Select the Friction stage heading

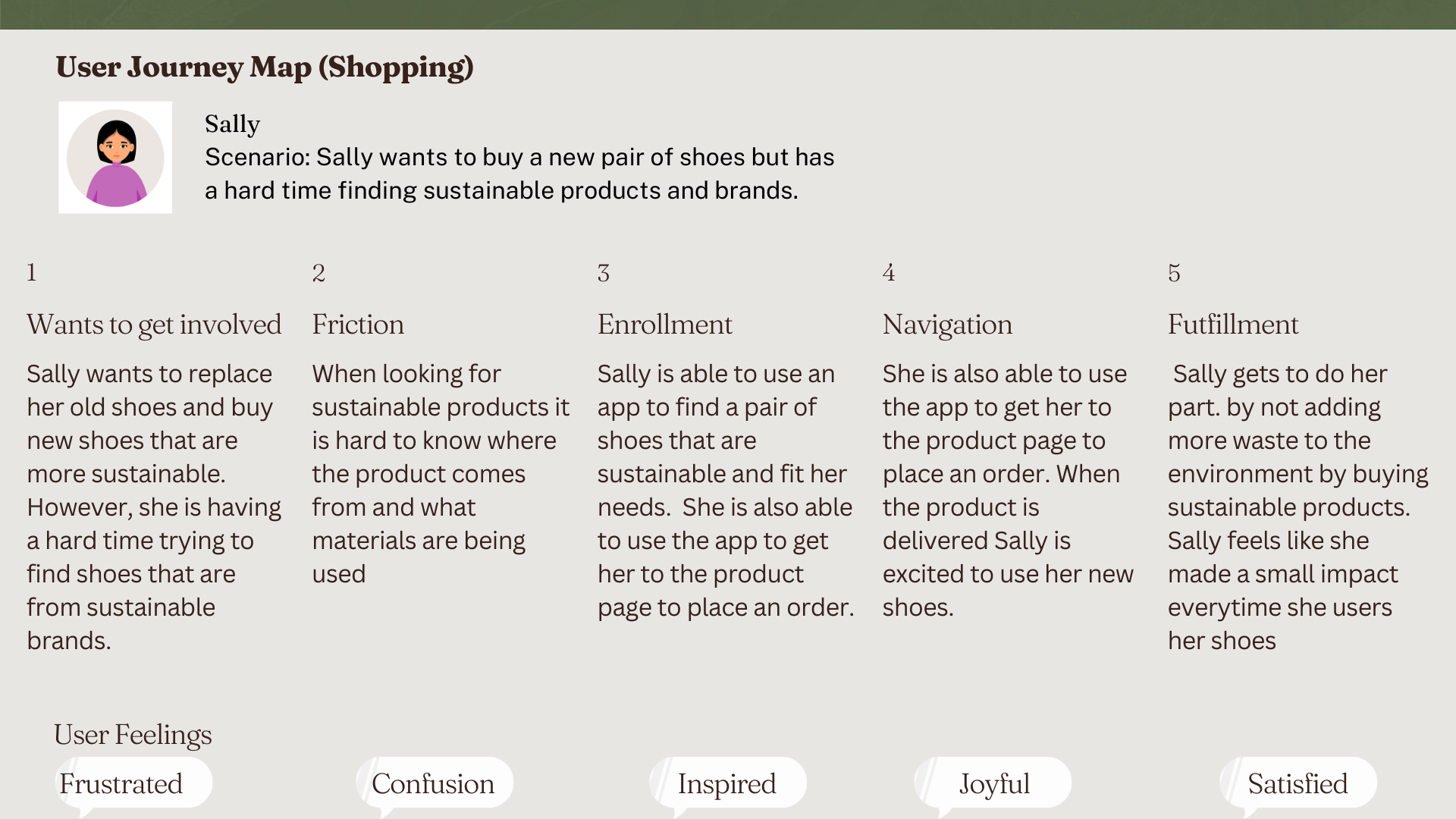[x=358, y=325]
